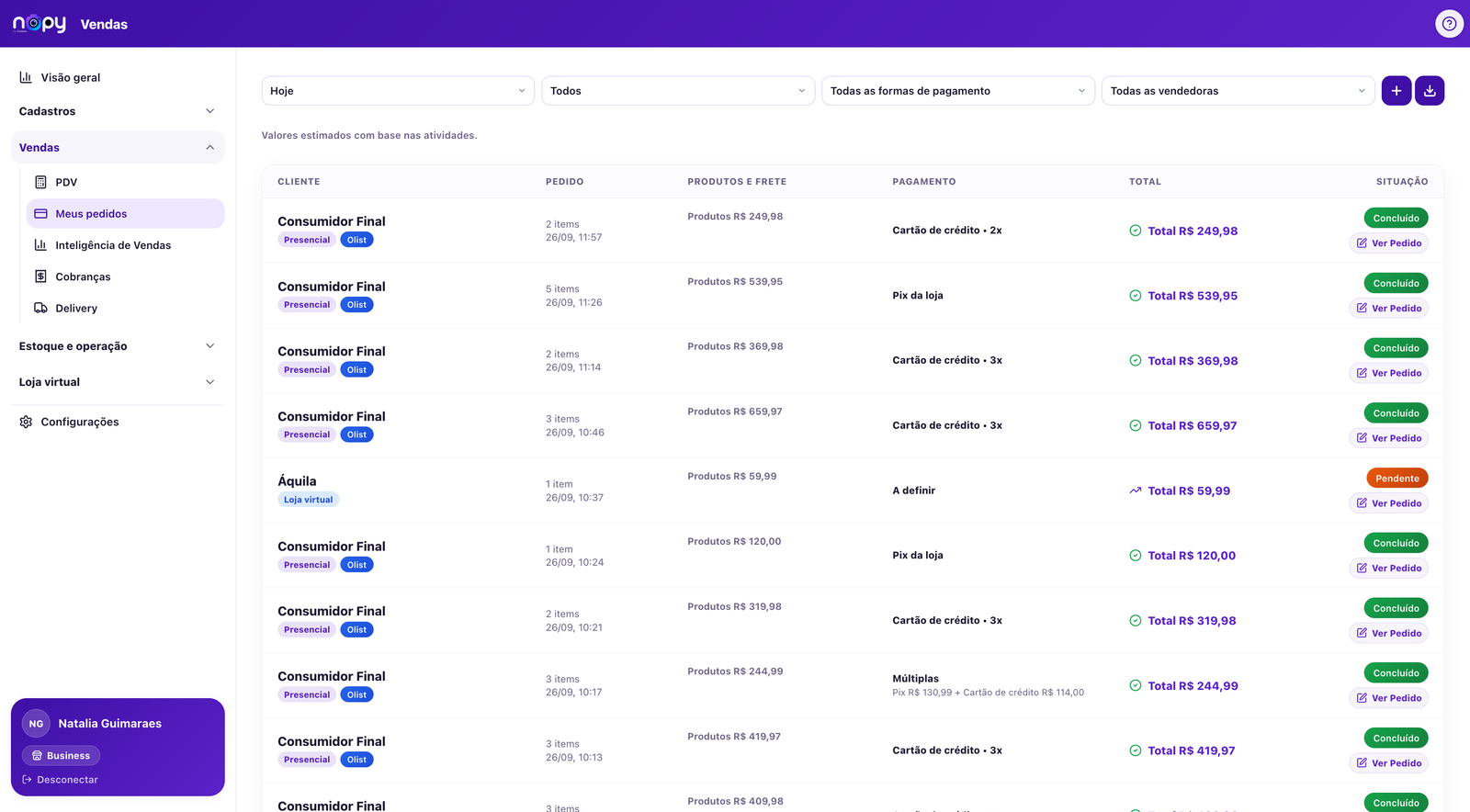Viewport: 1470px width, 812px height.
Task: Click check icon beside Total R$ 369,98
Action: [x=1136, y=361]
